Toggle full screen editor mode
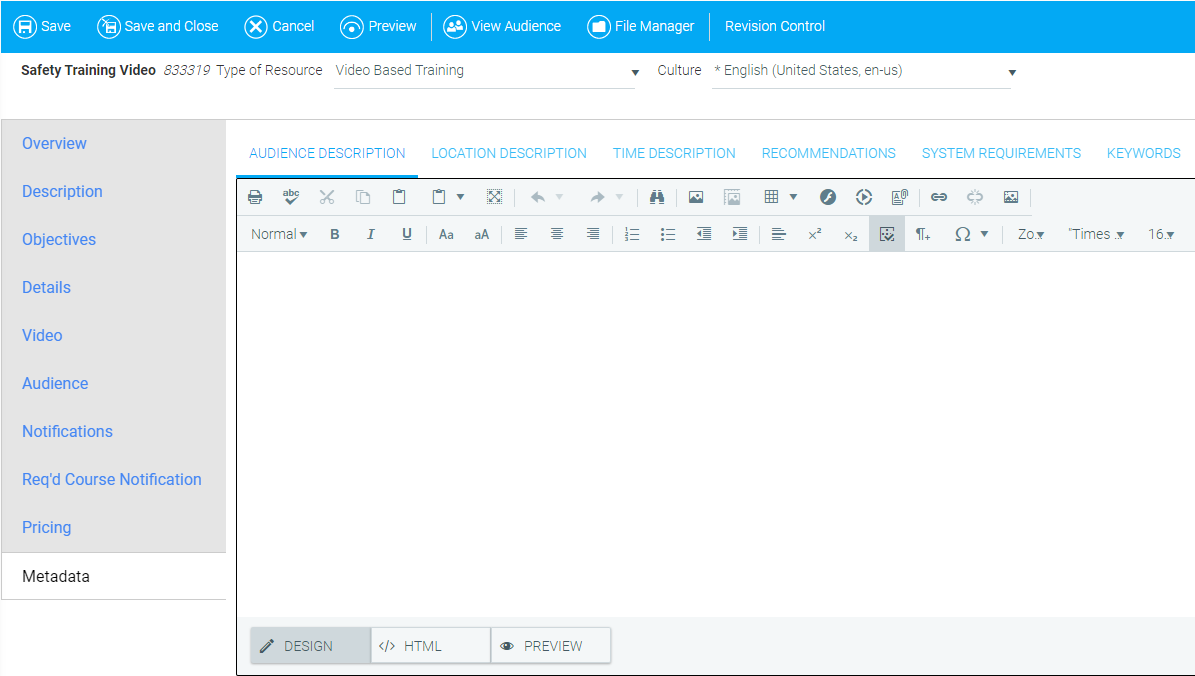 (494, 197)
